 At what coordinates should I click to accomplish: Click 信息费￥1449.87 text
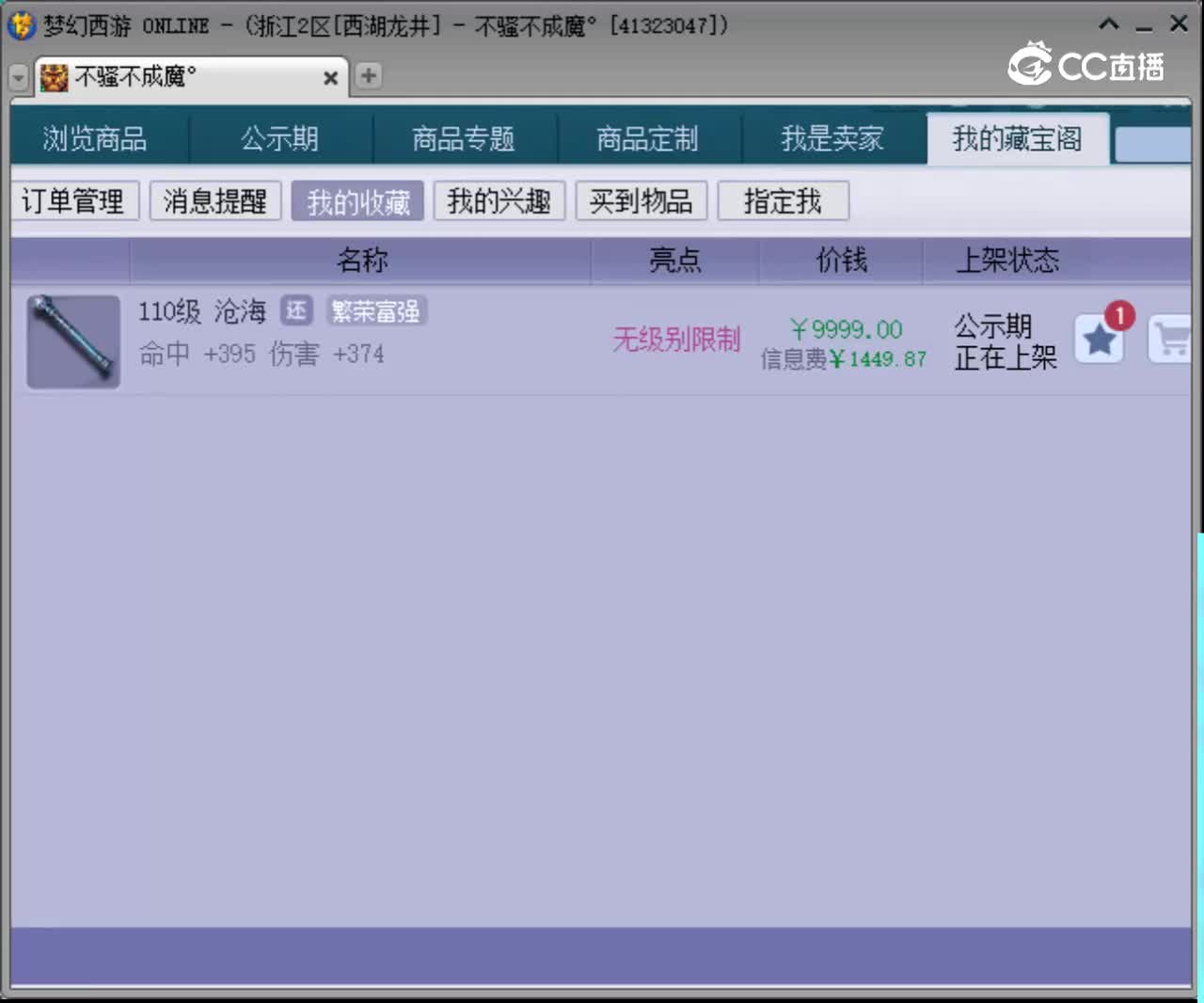point(844,358)
